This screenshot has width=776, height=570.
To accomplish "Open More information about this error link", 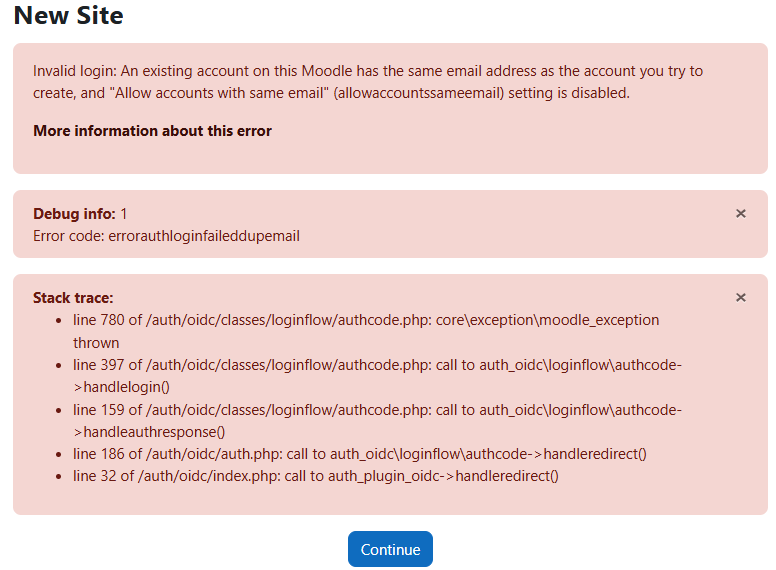I will point(152,131).
